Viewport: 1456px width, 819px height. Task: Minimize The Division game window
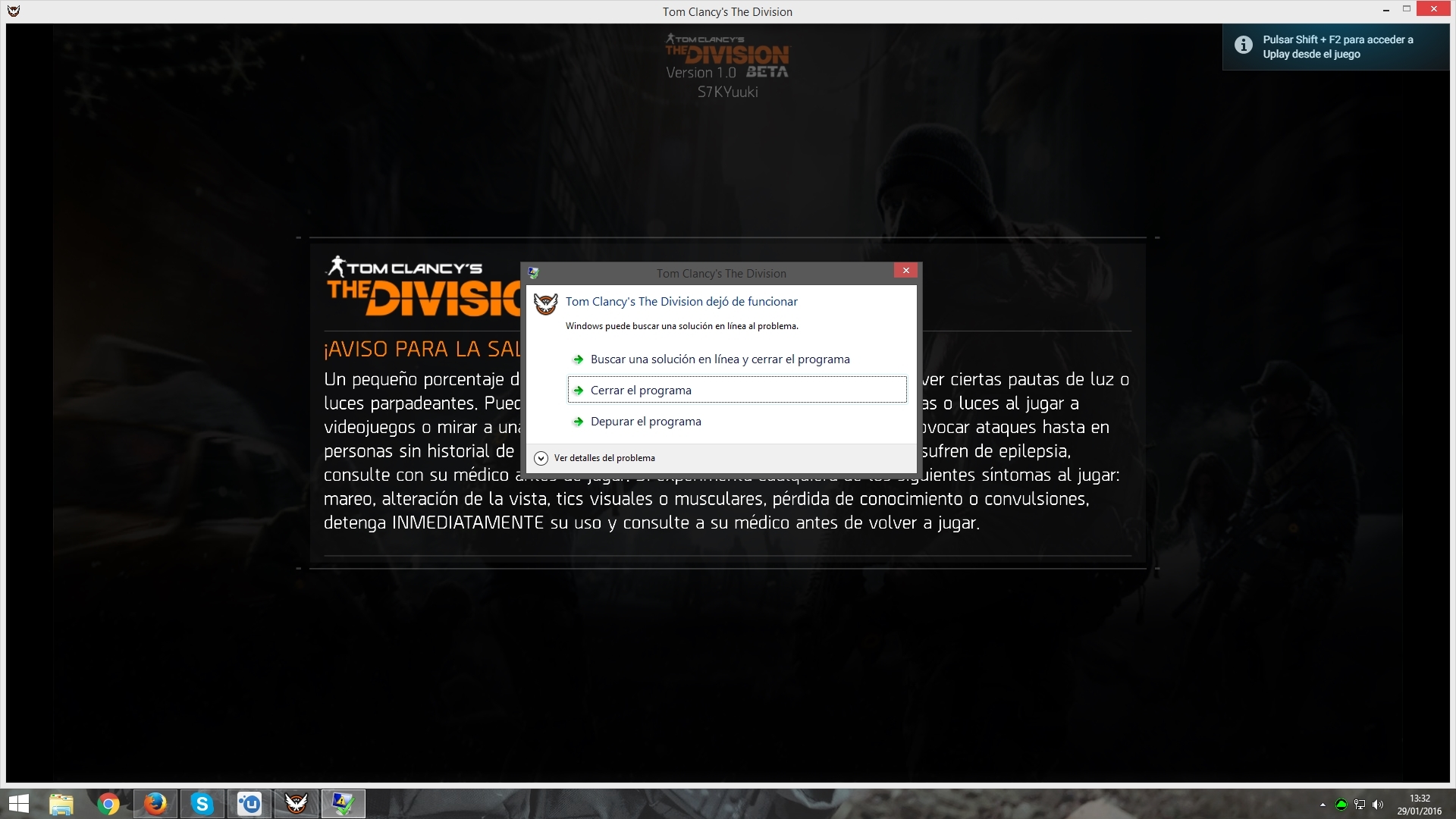coord(1386,10)
